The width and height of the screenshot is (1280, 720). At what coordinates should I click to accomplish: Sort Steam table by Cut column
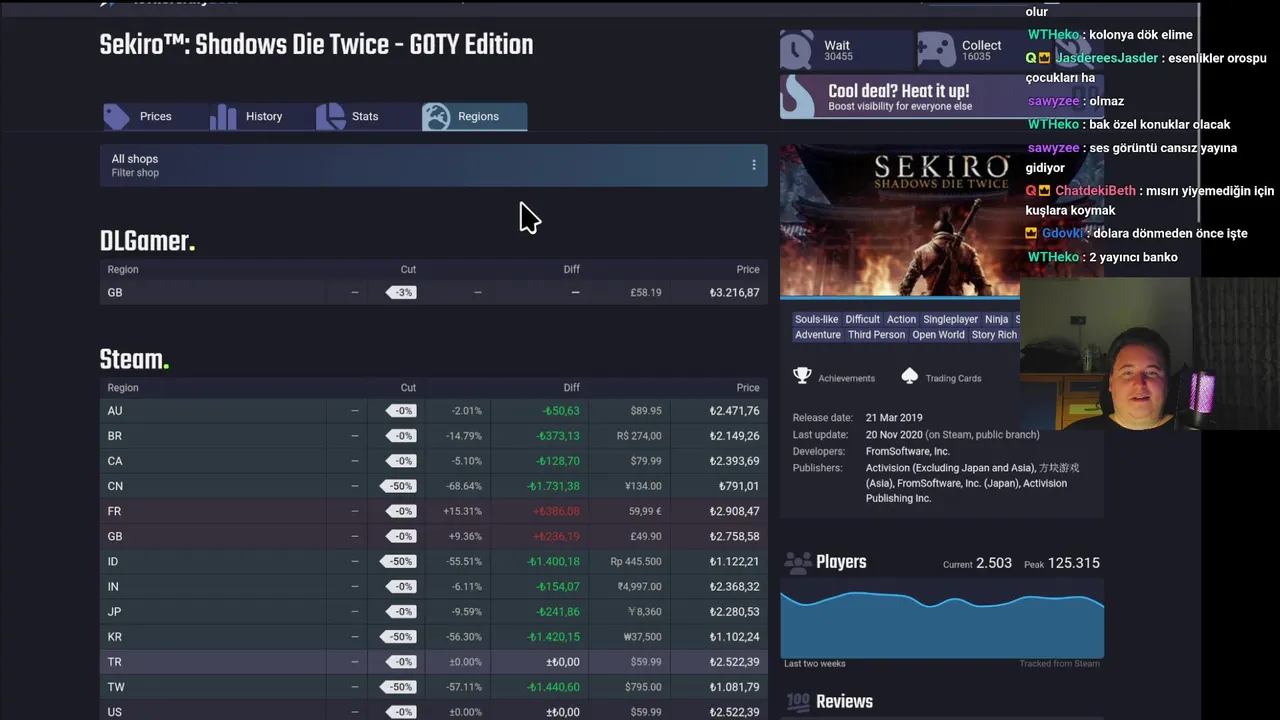408,387
